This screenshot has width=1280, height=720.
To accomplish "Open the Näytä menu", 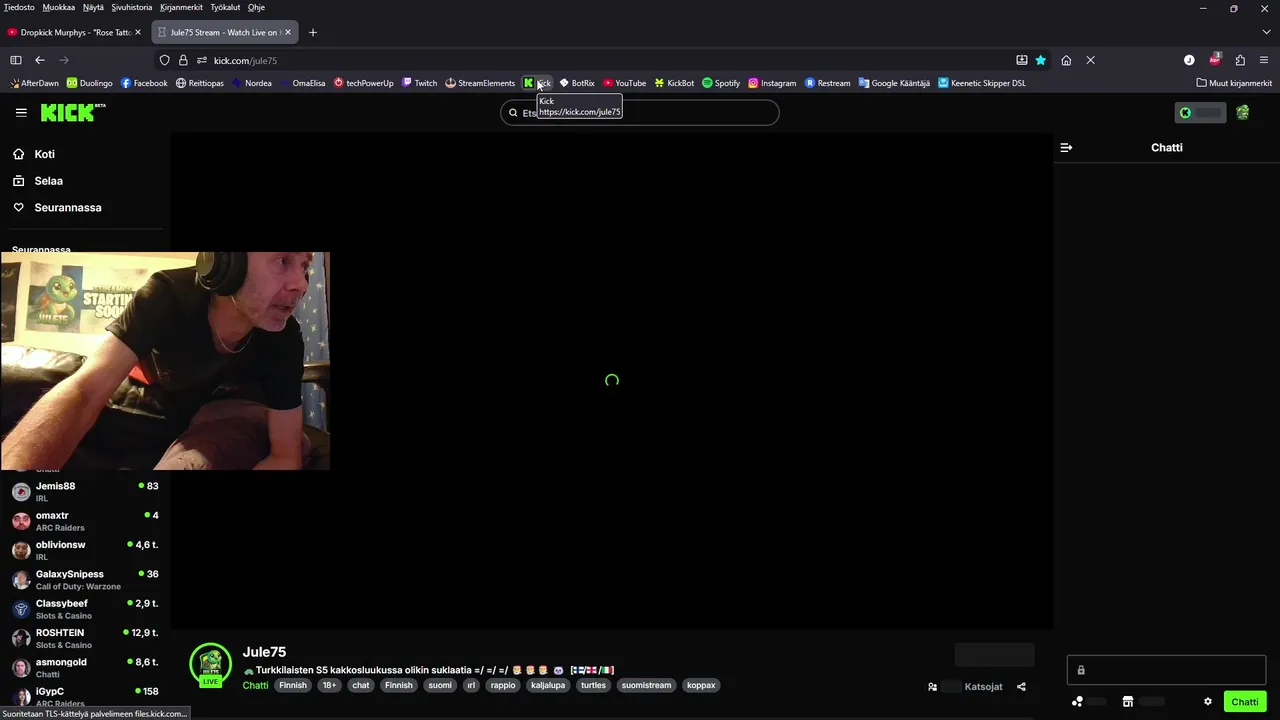I will pos(93,7).
